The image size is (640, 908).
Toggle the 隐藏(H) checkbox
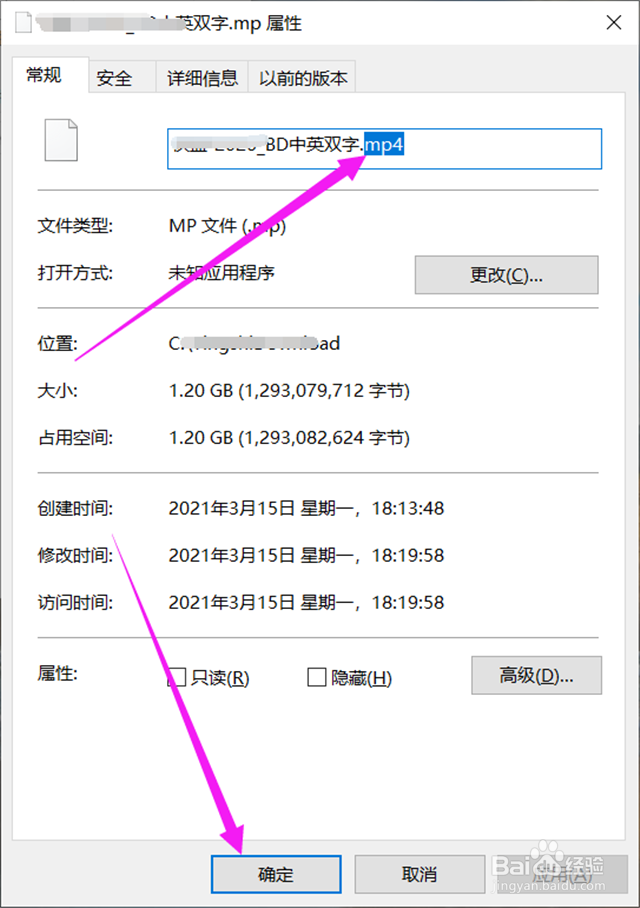[x=316, y=677]
